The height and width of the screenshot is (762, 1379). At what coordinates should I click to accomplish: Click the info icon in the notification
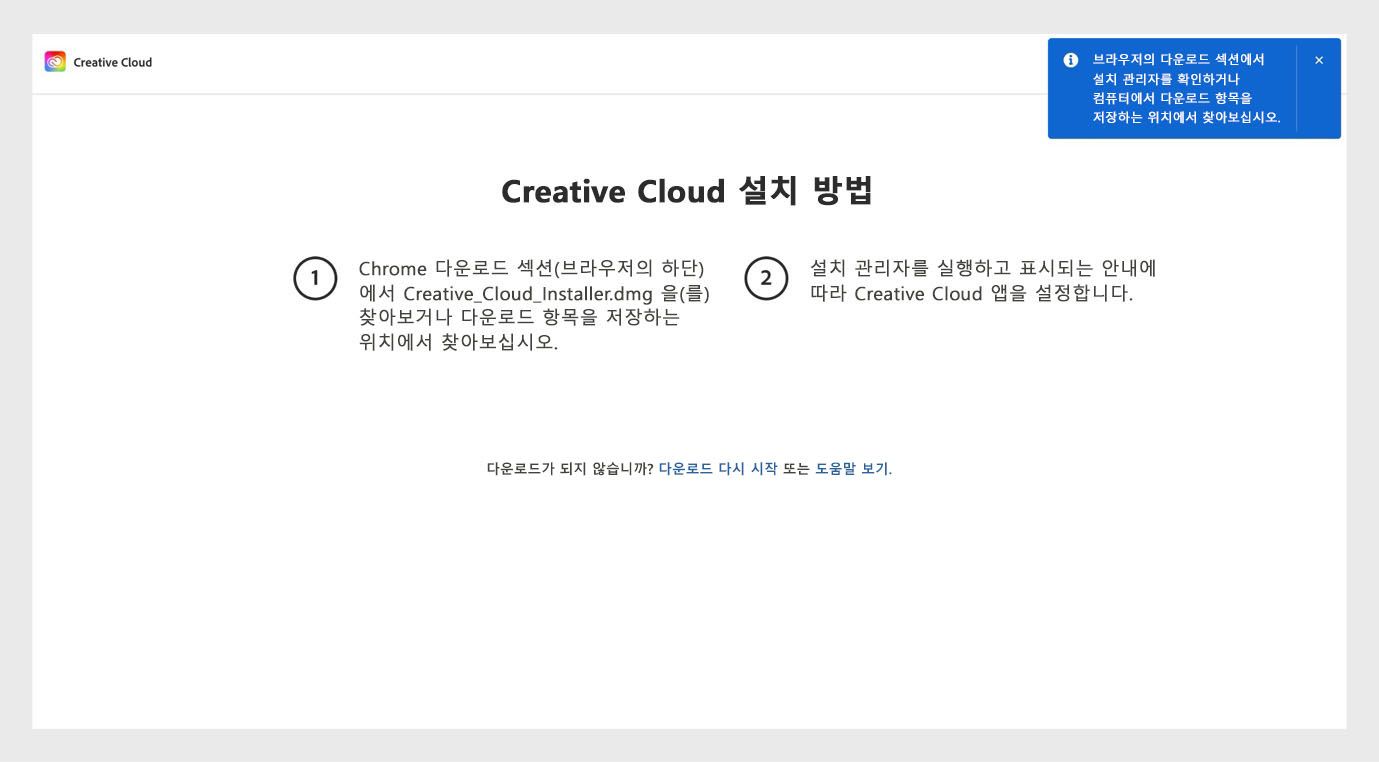tap(1071, 60)
